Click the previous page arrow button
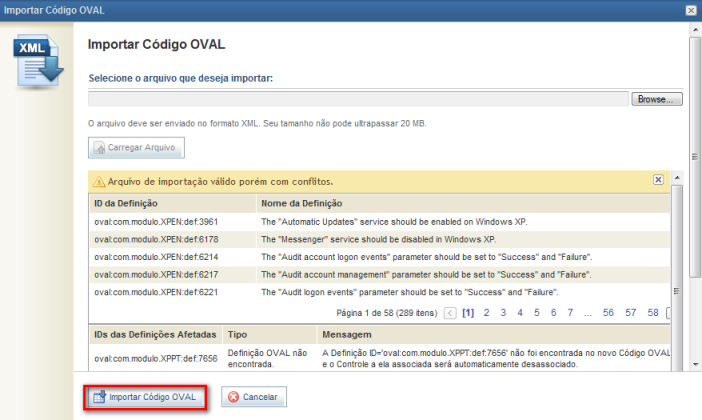Viewport: 702px width, 420px height. pyautogui.click(x=450, y=313)
